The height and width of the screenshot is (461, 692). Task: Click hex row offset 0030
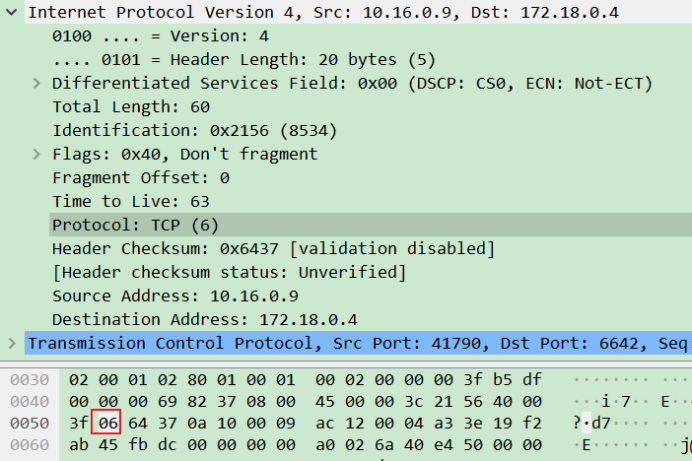27,380
